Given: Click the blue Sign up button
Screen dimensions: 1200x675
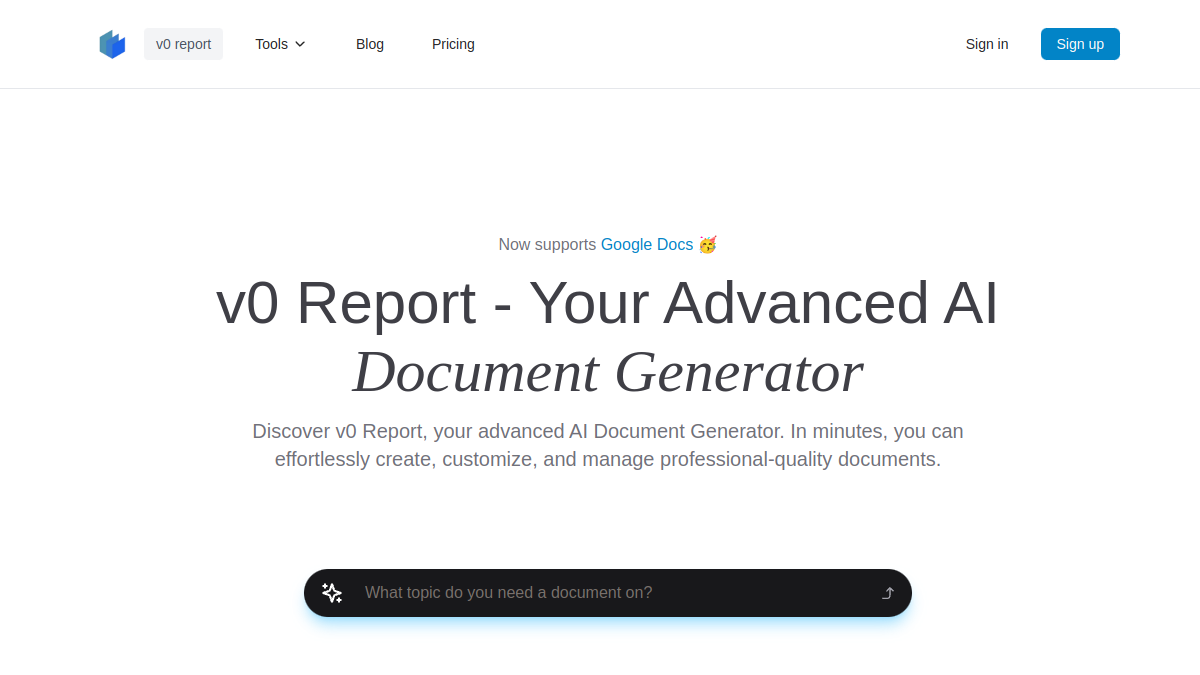Looking at the screenshot, I should (x=1080, y=44).
